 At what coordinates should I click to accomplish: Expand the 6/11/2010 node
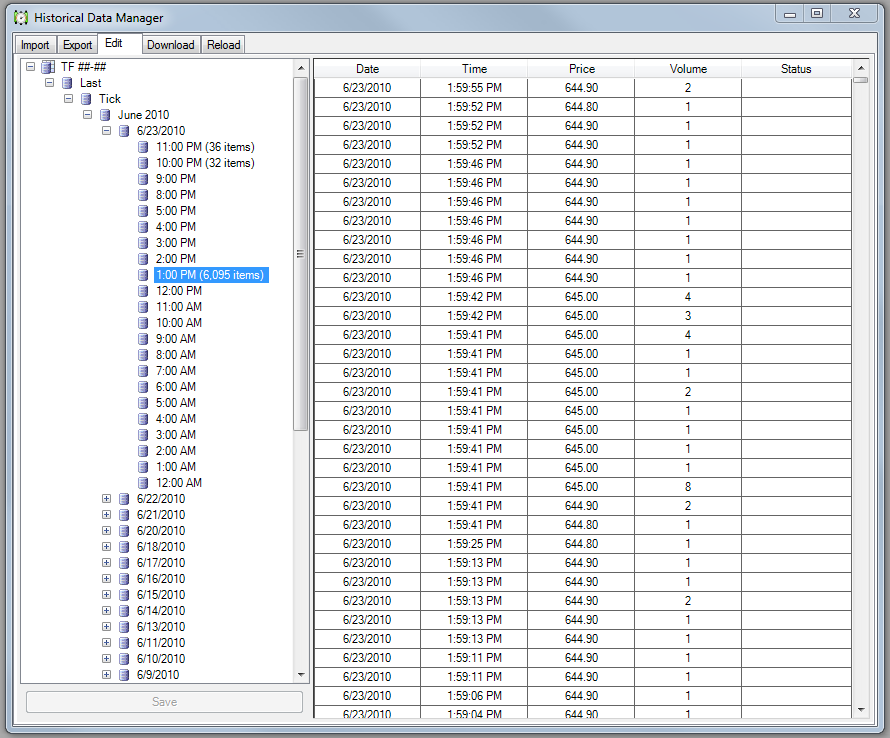tap(106, 642)
